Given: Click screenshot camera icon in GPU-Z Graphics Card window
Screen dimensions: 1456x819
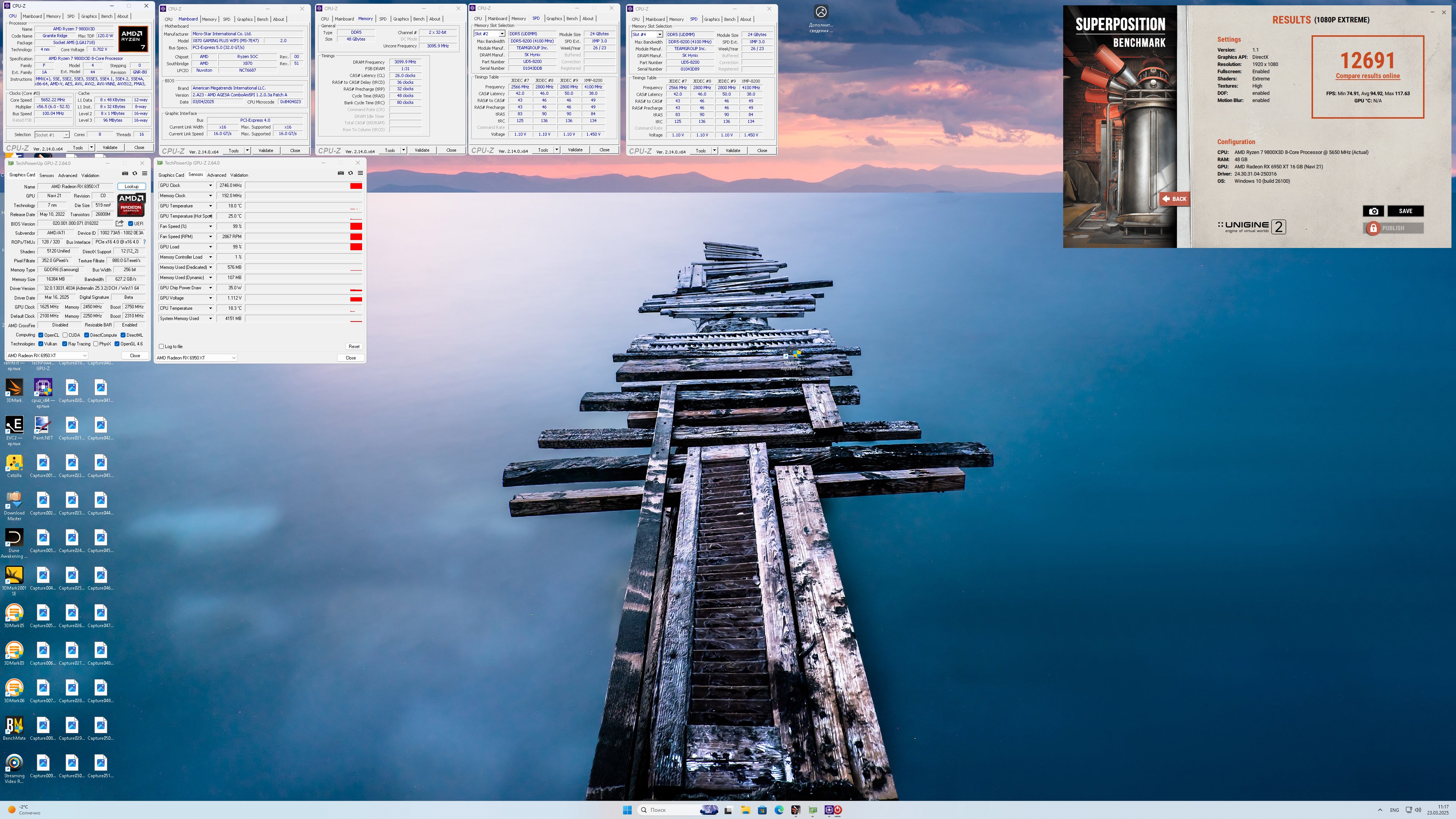Looking at the screenshot, I should (125, 174).
